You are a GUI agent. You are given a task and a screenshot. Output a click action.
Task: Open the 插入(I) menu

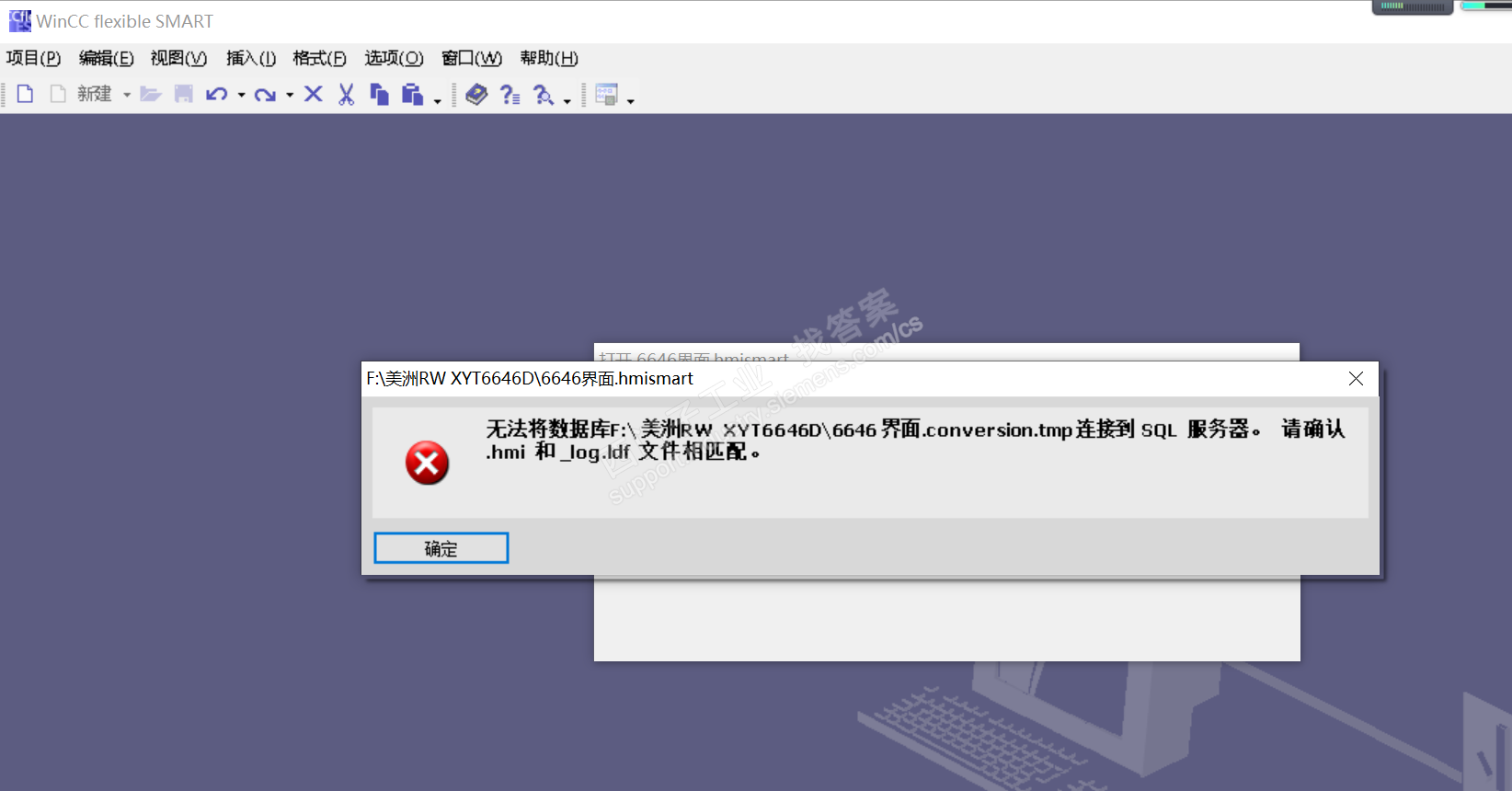(251, 59)
